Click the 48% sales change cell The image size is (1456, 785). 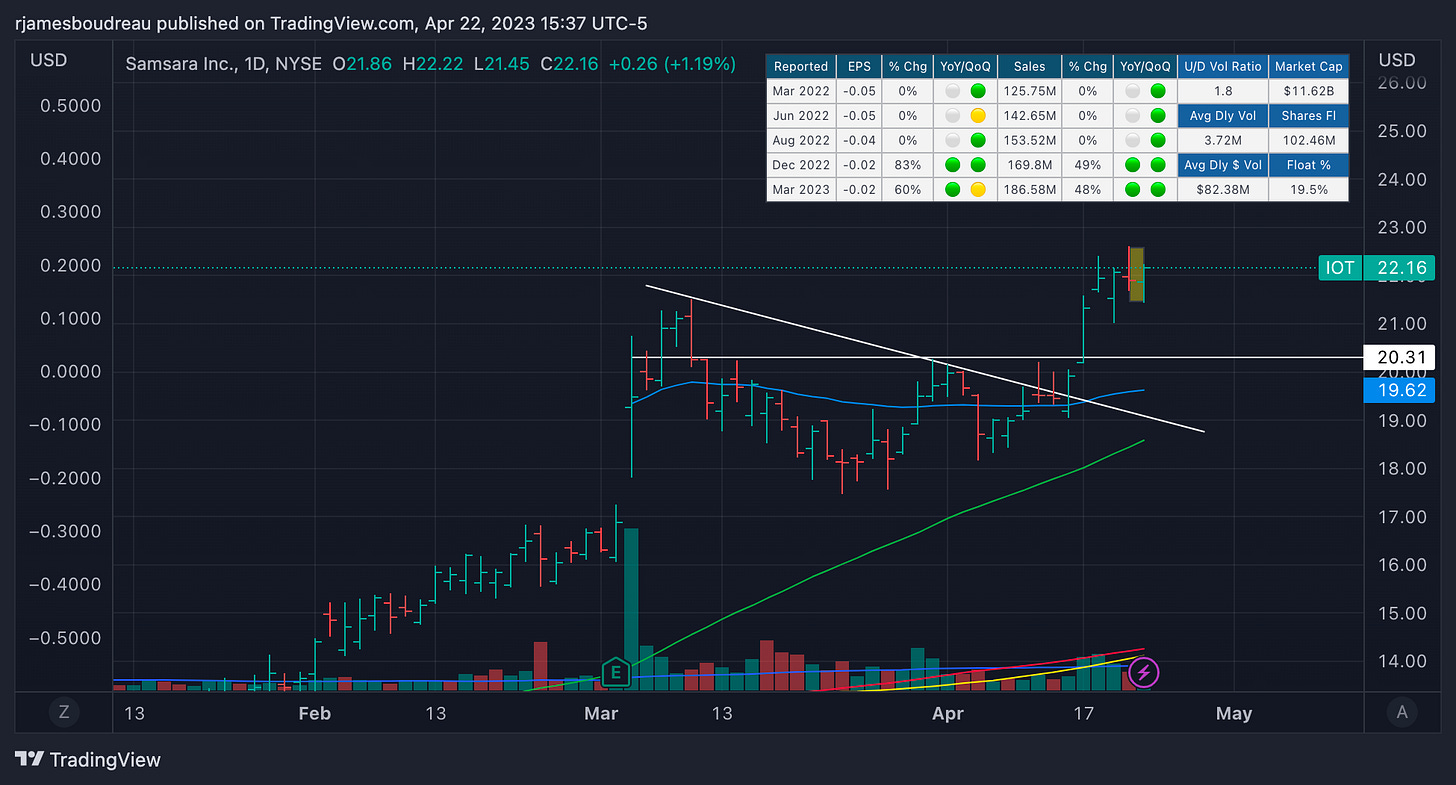click(1087, 190)
